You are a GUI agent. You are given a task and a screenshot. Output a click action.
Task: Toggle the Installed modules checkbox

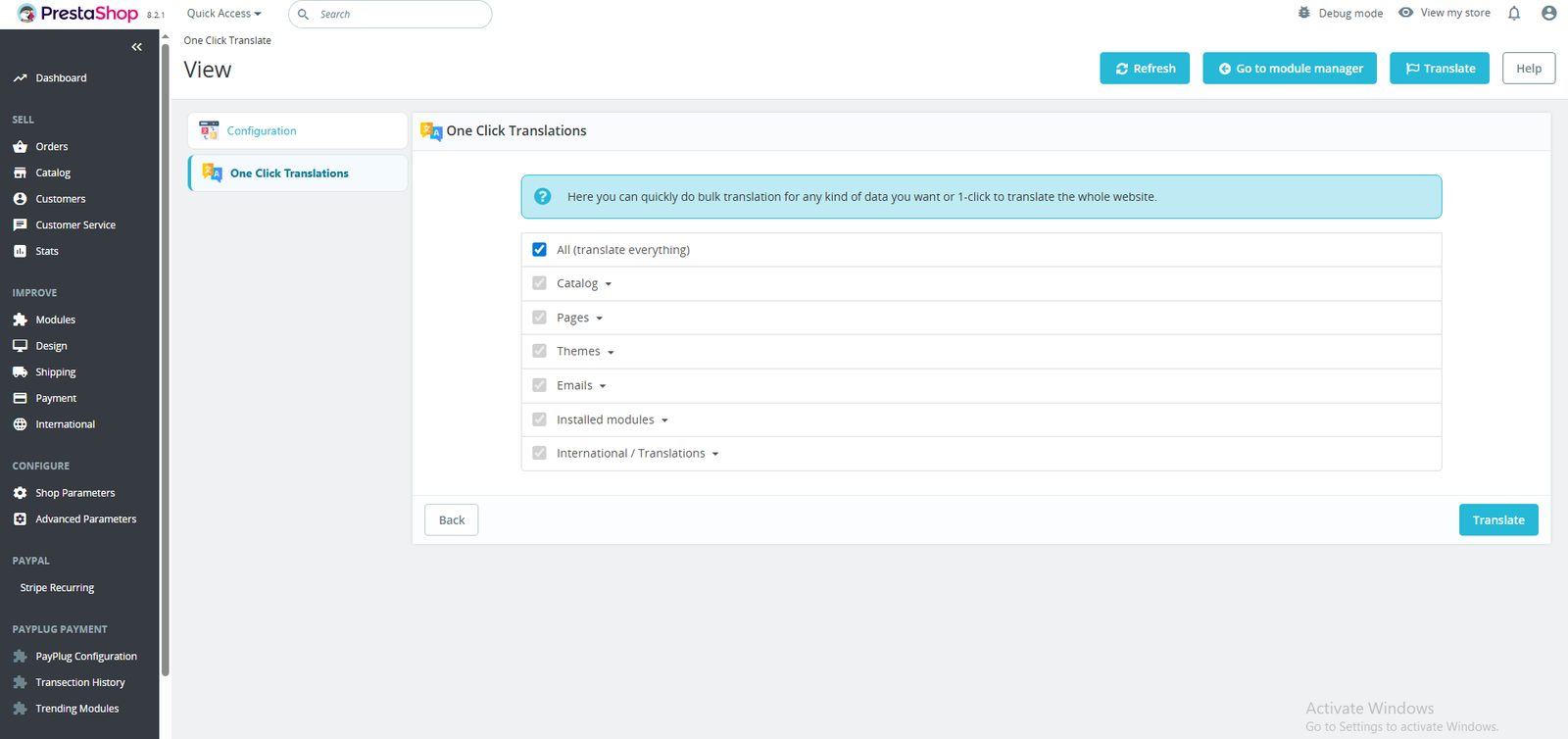[x=539, y=419]
